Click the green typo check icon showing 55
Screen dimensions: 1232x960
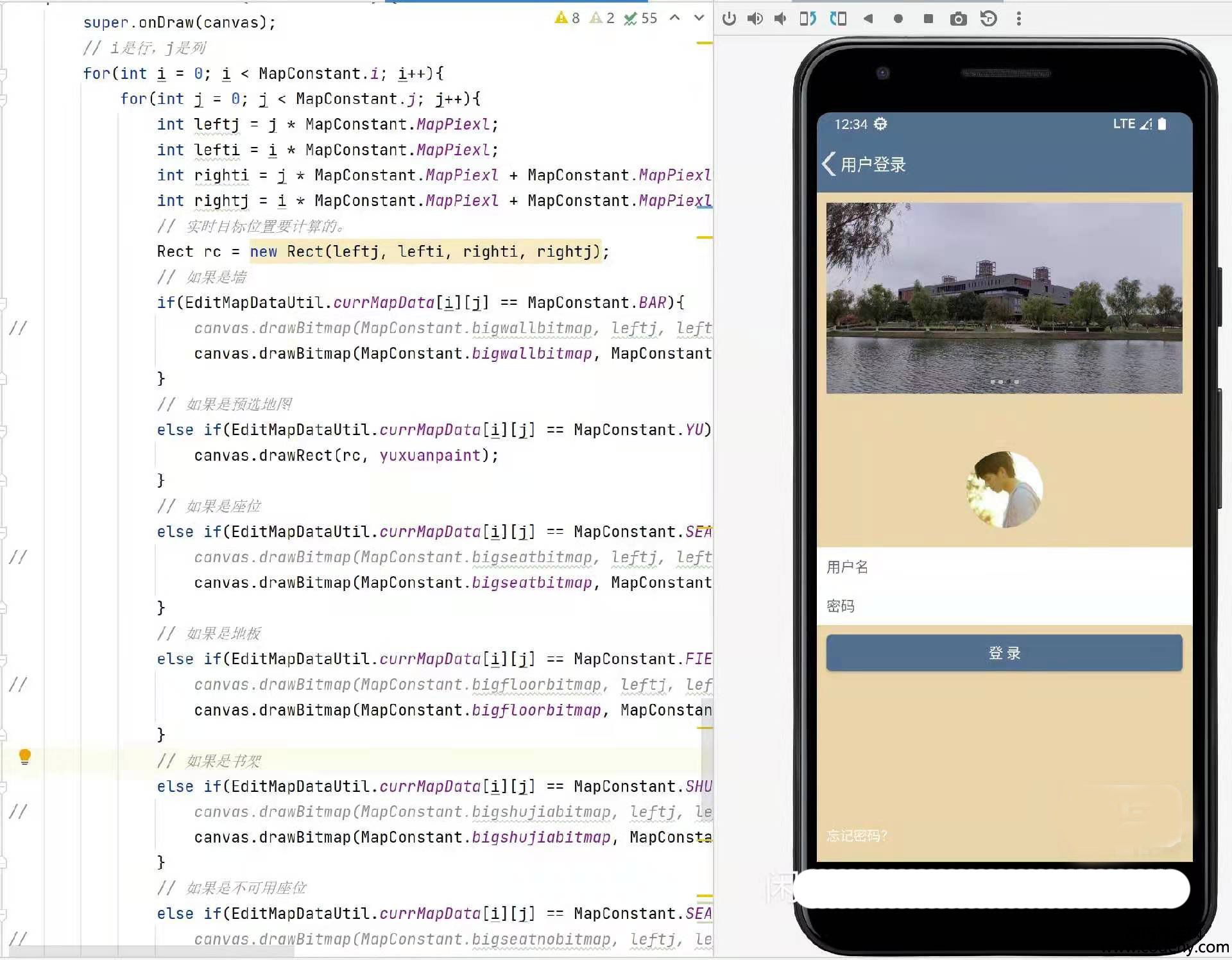(x=640, y=18)
